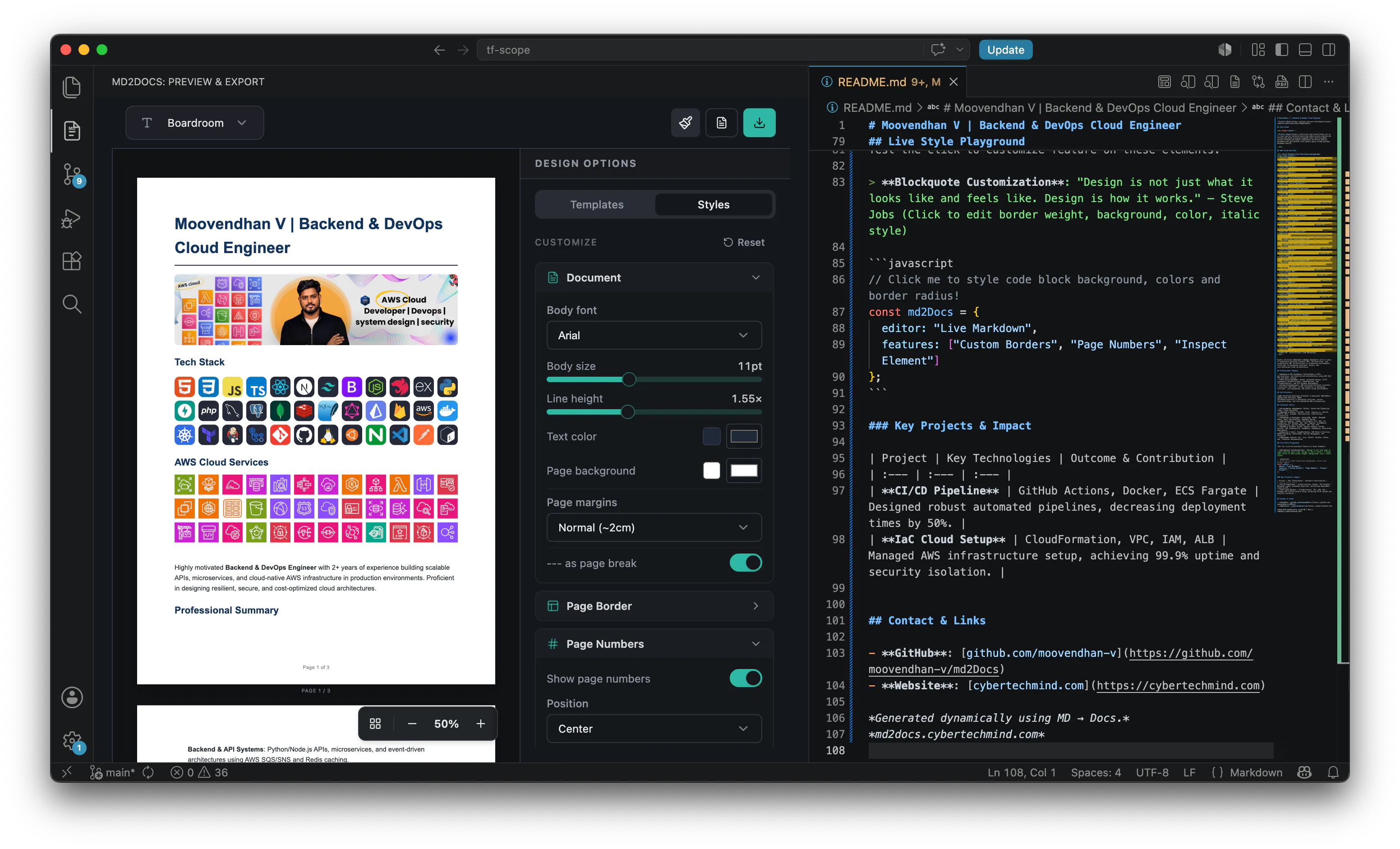This screenshot has width=1400, height=849.
Task: Open Page margins Normal (~2cm) dropdown
Action: (x=654, y=527)
